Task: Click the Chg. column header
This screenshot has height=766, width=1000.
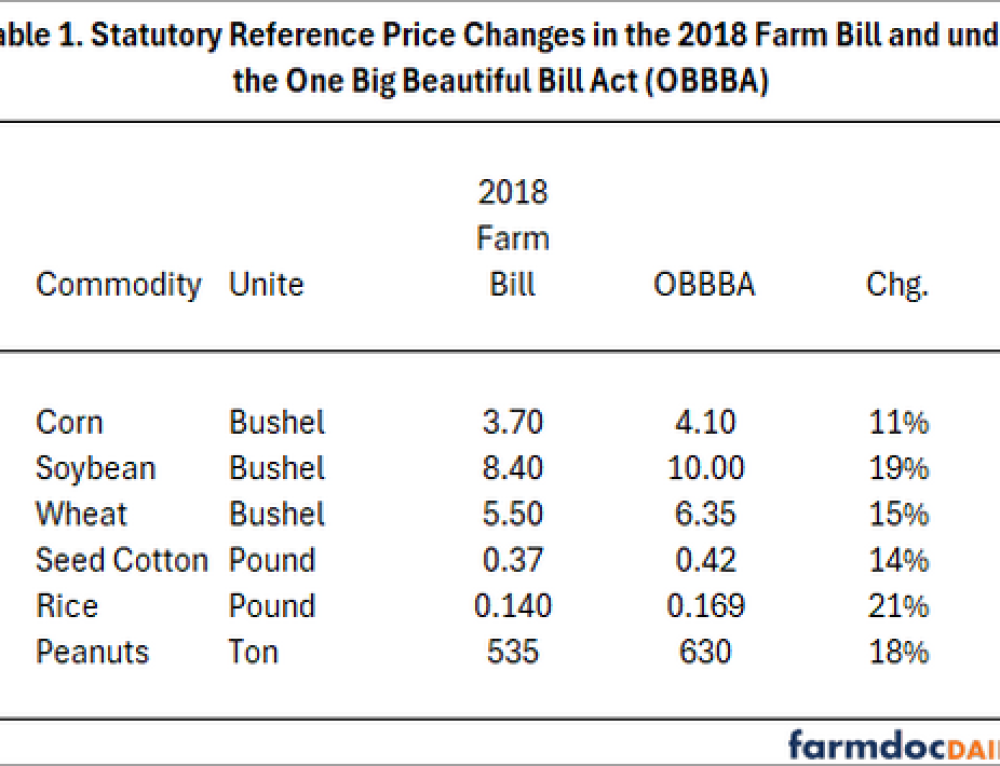Action: (x=897, y=285)
